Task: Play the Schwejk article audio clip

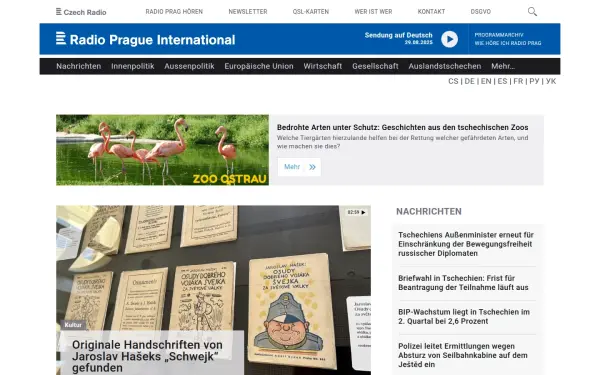Action: click(357, 212)
